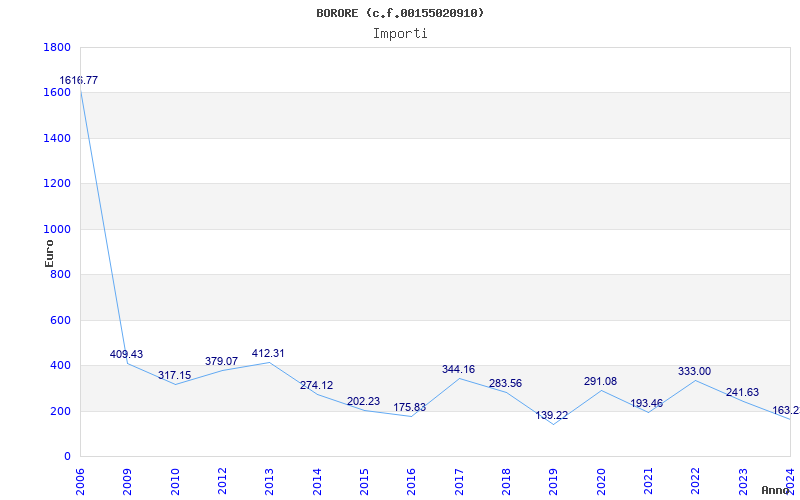Click the 2017 year tick label
Viewport: 800px width, 500px height.
click(459, 482)
